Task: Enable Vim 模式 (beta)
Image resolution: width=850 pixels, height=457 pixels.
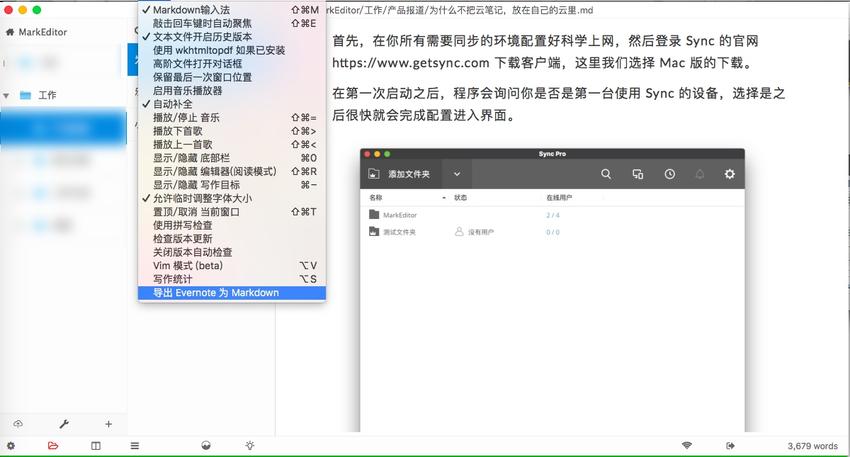Action: [x=232, y=266]
